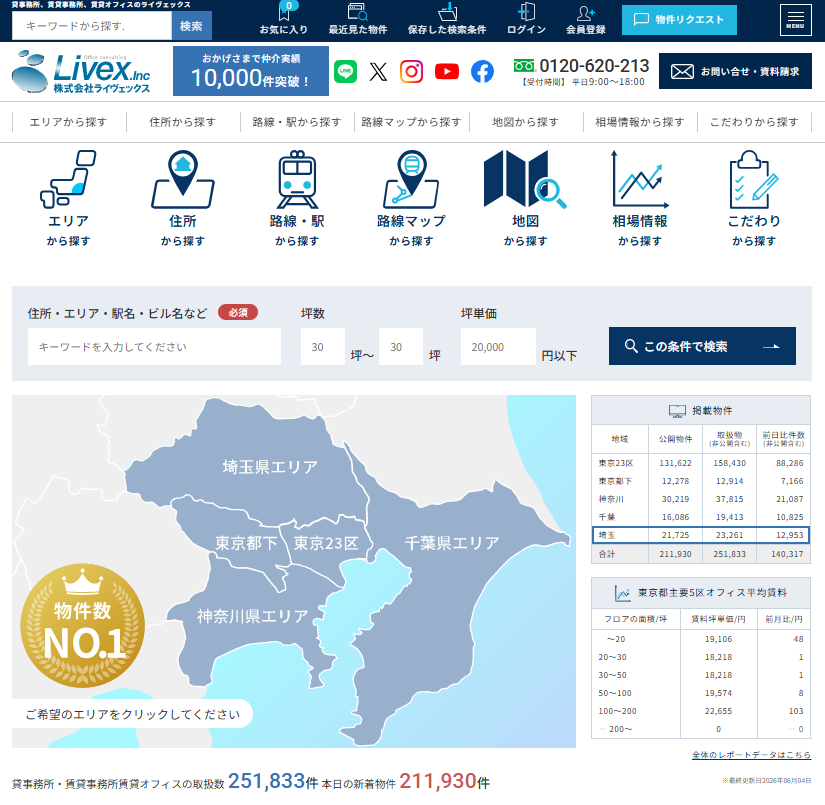
Task: Click the header 検索 button
Action: coord(191,26)
